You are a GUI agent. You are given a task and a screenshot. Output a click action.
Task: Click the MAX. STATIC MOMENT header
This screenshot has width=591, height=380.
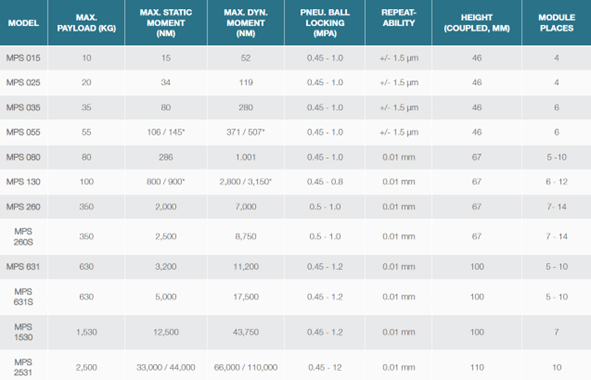click(x=166, y=23)
